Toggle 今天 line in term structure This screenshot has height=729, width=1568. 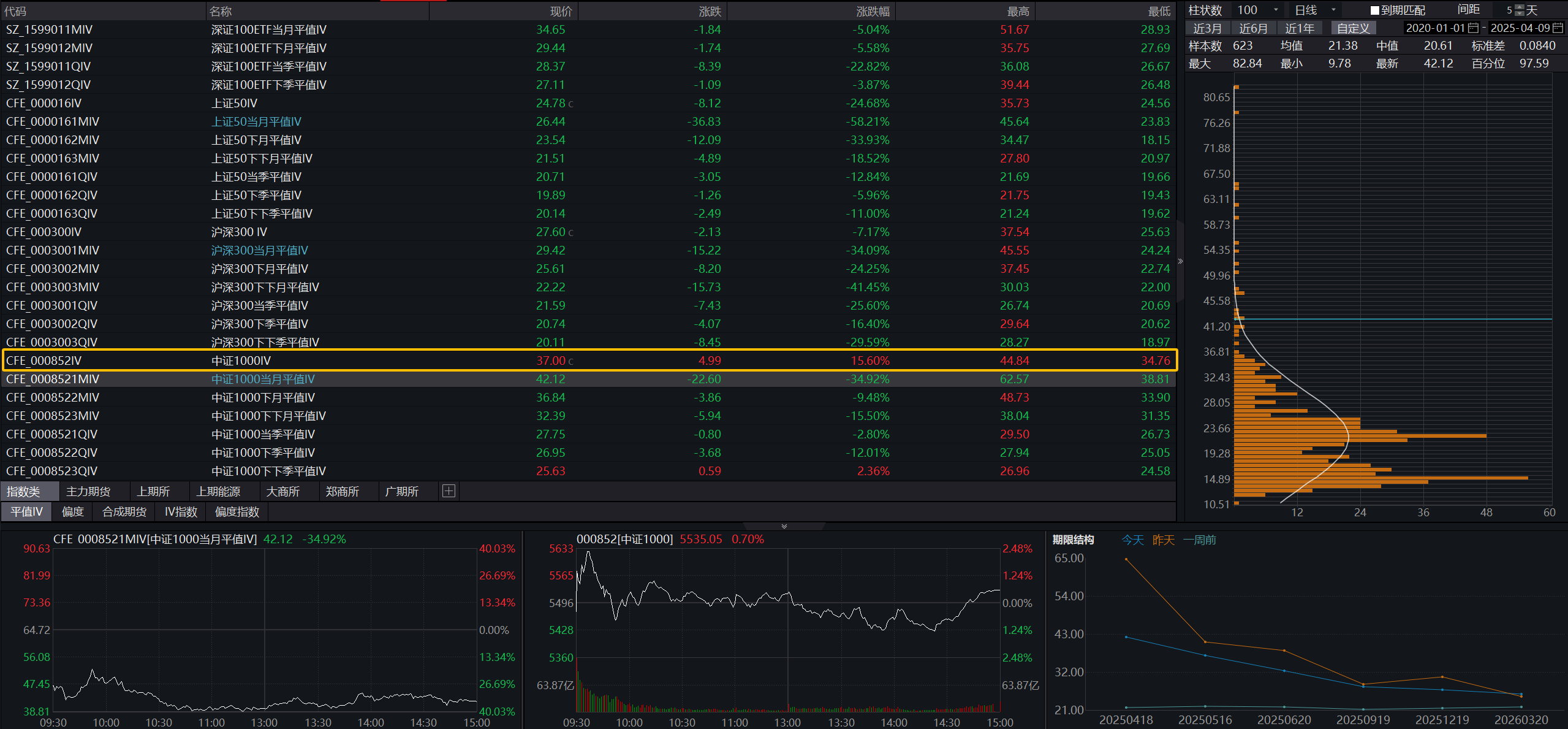point(1132,540)
